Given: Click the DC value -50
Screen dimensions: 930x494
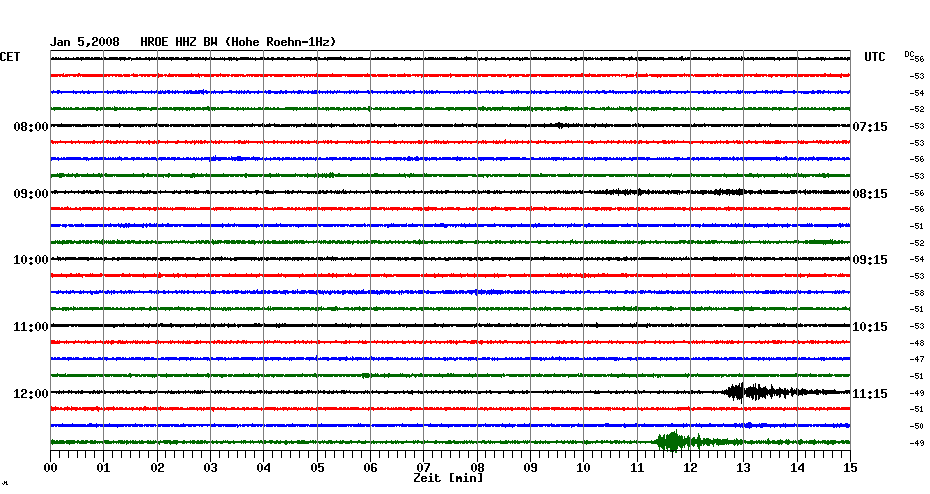Looking at the screenshot, I should point(918,426).
